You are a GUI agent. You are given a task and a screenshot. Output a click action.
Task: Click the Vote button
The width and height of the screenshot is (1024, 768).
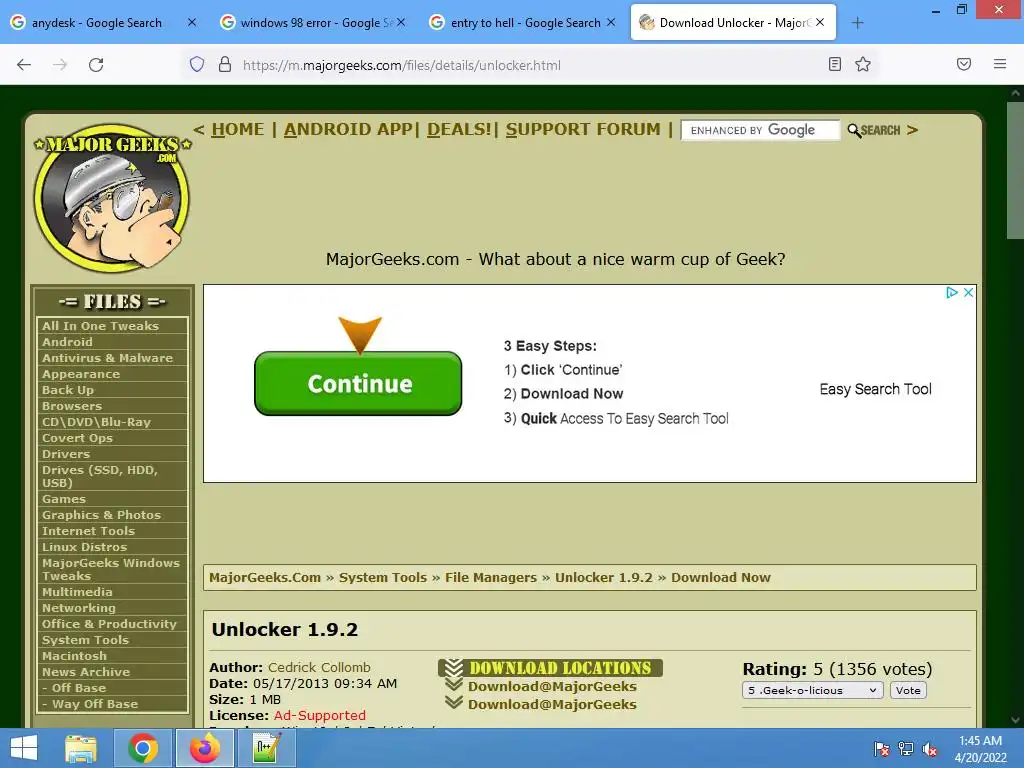point(908,690)
